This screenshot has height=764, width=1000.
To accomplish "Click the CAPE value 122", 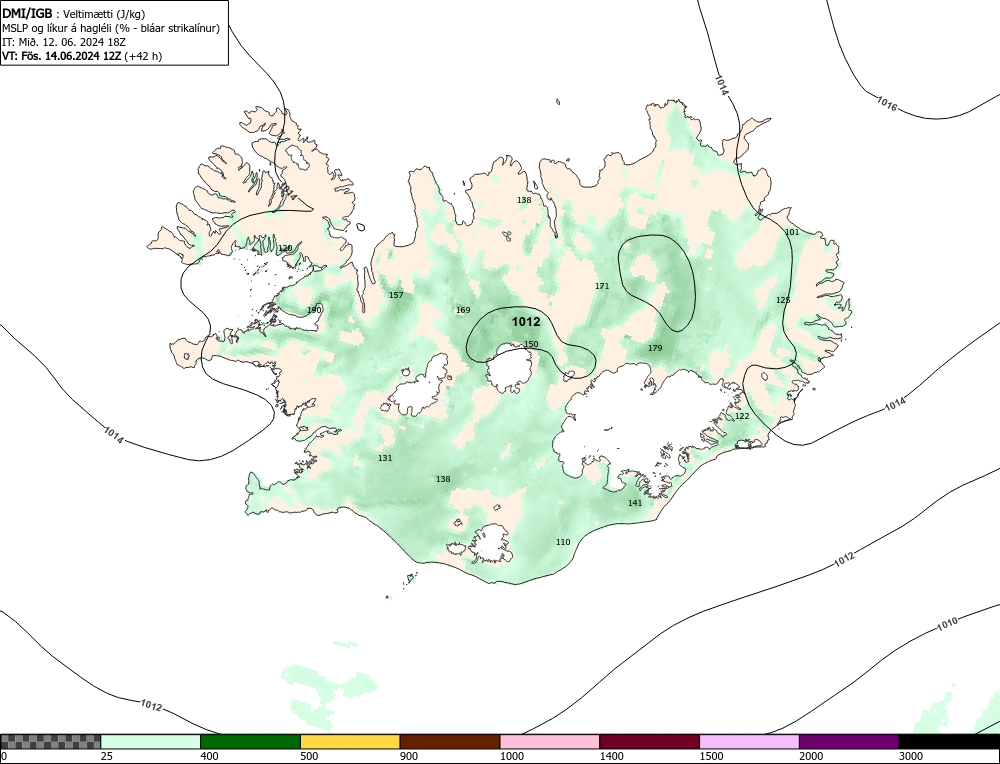I will click(x=742, y=416).
